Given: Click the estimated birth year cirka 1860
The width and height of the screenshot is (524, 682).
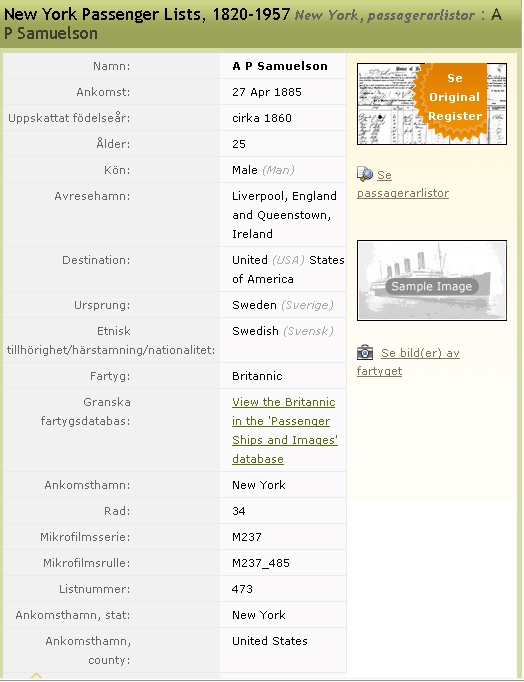Looking at the screenshot, I should tap(262, 118).
